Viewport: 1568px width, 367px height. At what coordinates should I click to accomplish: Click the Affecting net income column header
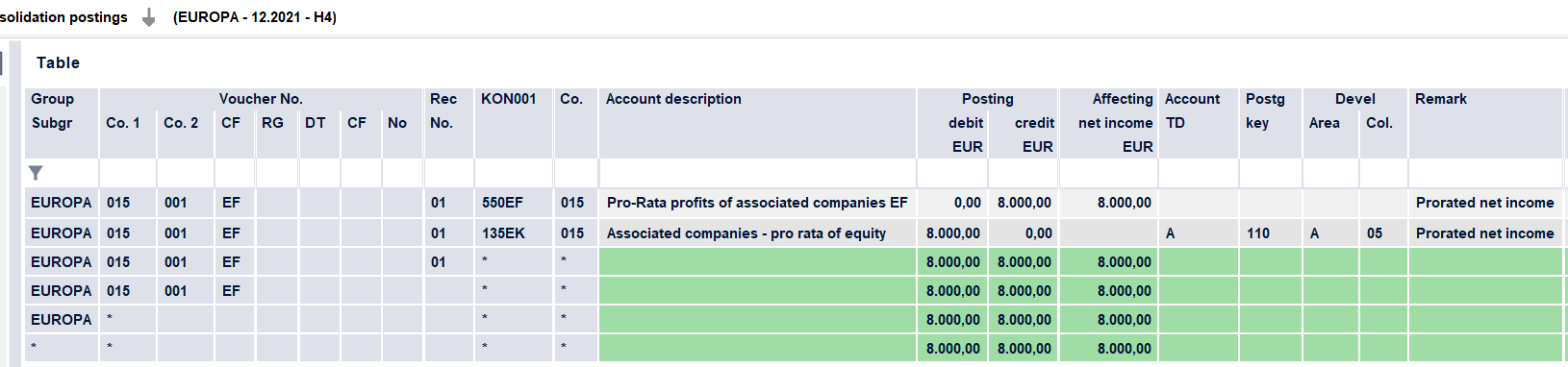1107,123
